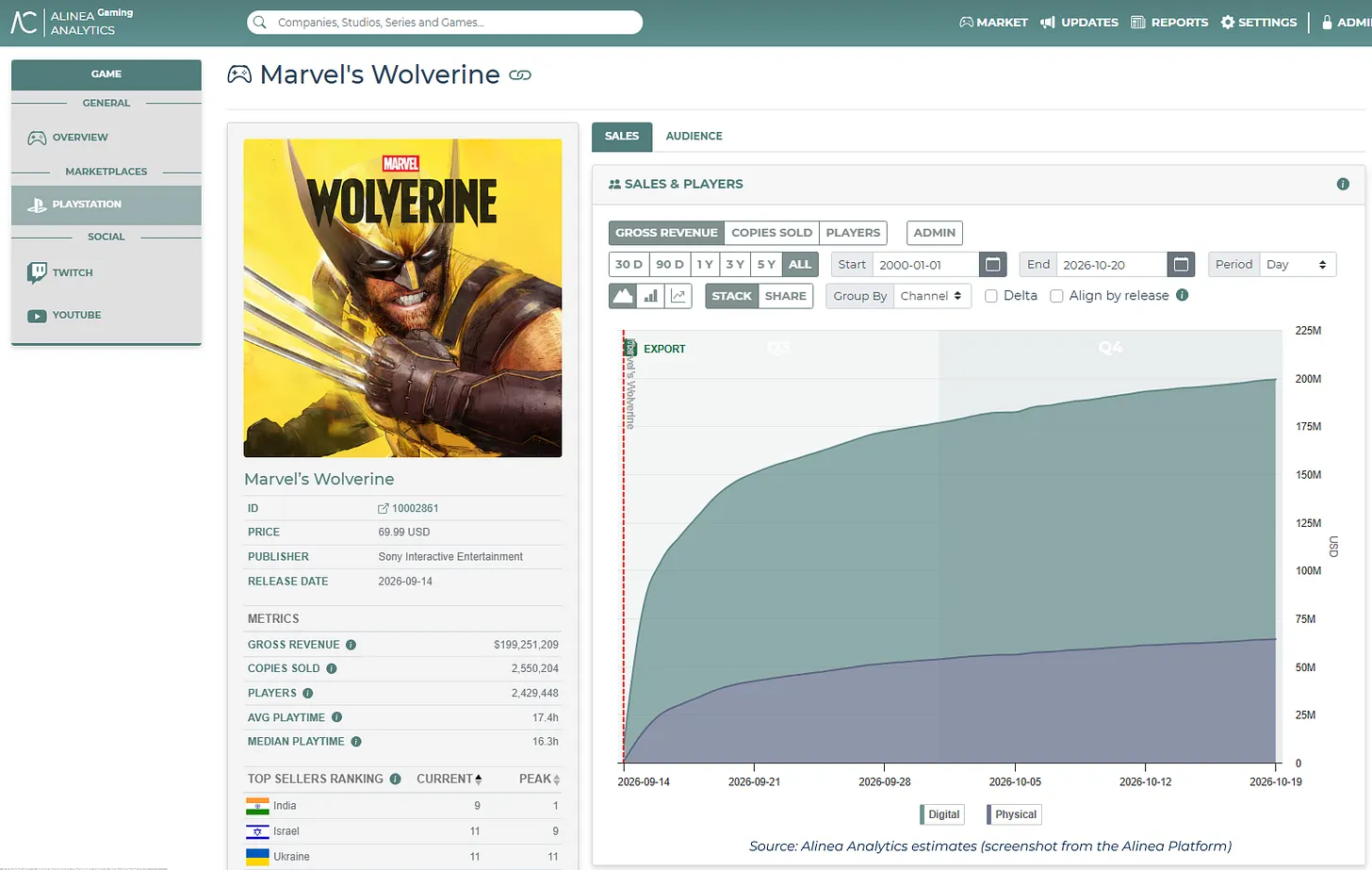Select the area chart type icon

623,296
